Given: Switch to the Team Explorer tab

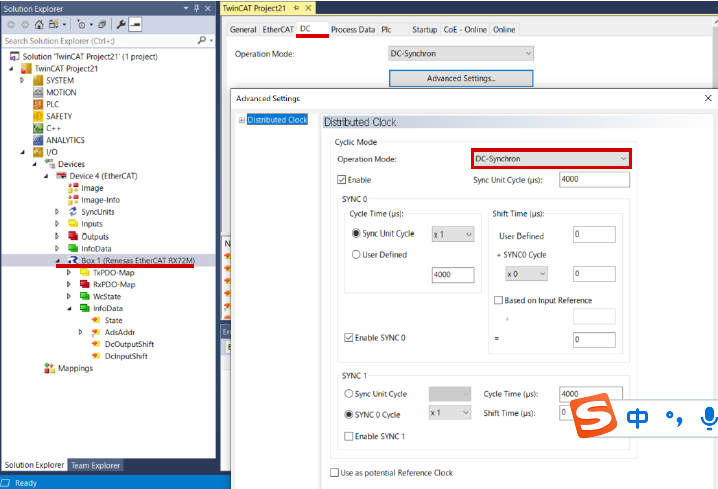Looking at the screenshot, I should (x=95, y=465).
